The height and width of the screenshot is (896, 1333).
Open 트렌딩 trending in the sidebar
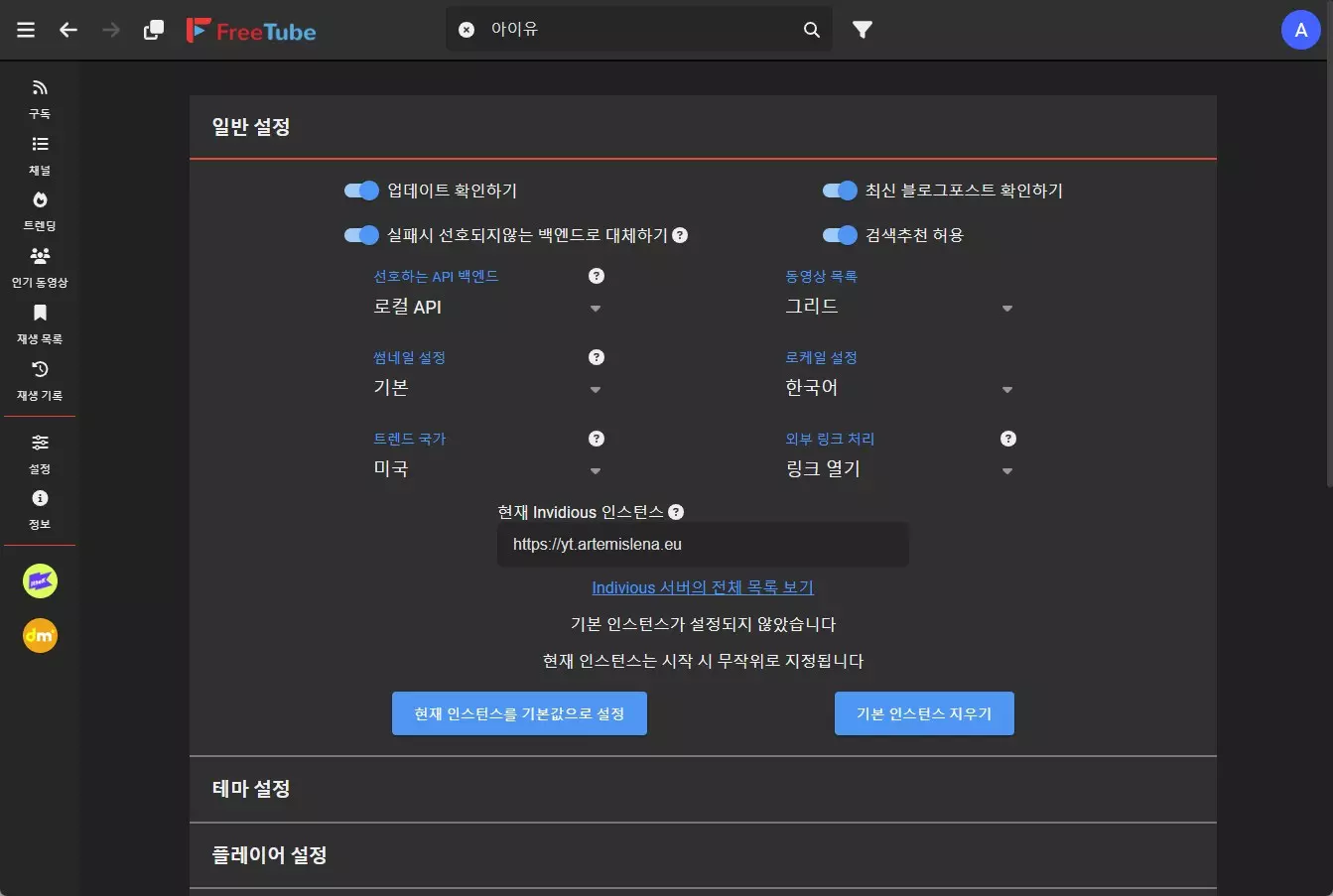pyautogui.click(x=40, y=211)
